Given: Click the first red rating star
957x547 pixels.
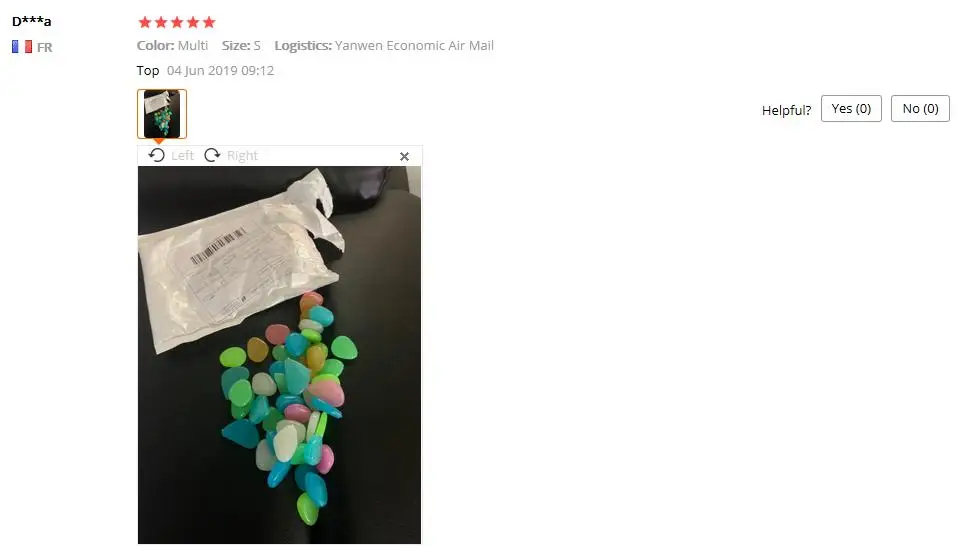Looking at the screenshot, I should [145, 23].
